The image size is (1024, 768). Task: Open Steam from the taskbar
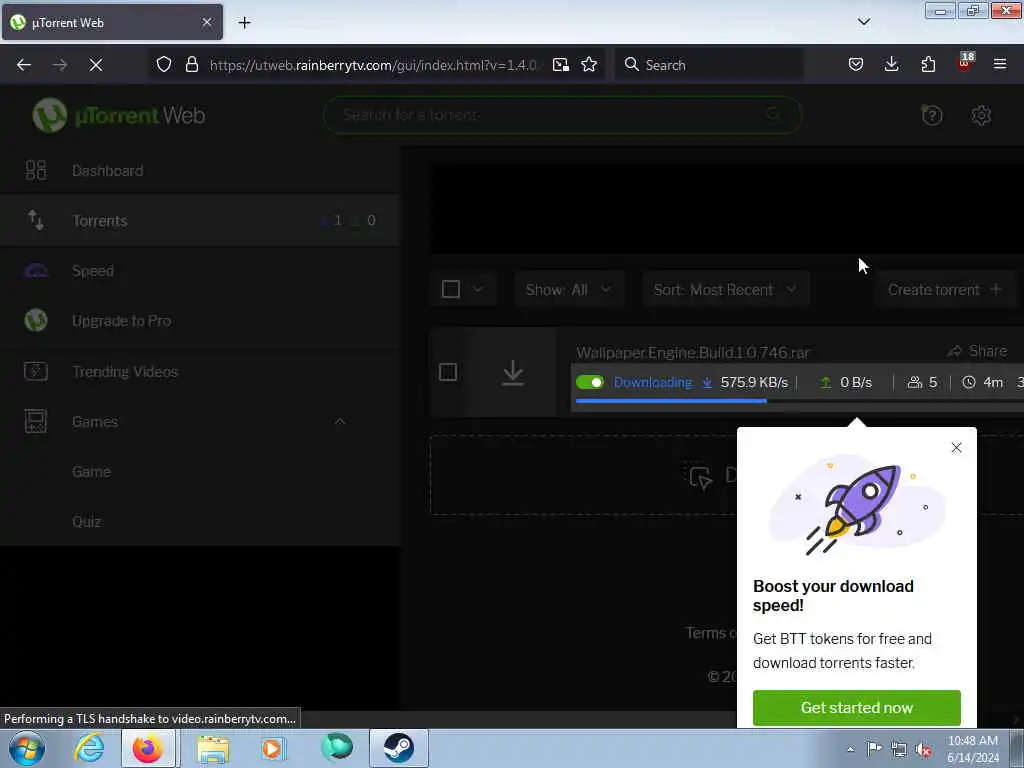(398, 748)
